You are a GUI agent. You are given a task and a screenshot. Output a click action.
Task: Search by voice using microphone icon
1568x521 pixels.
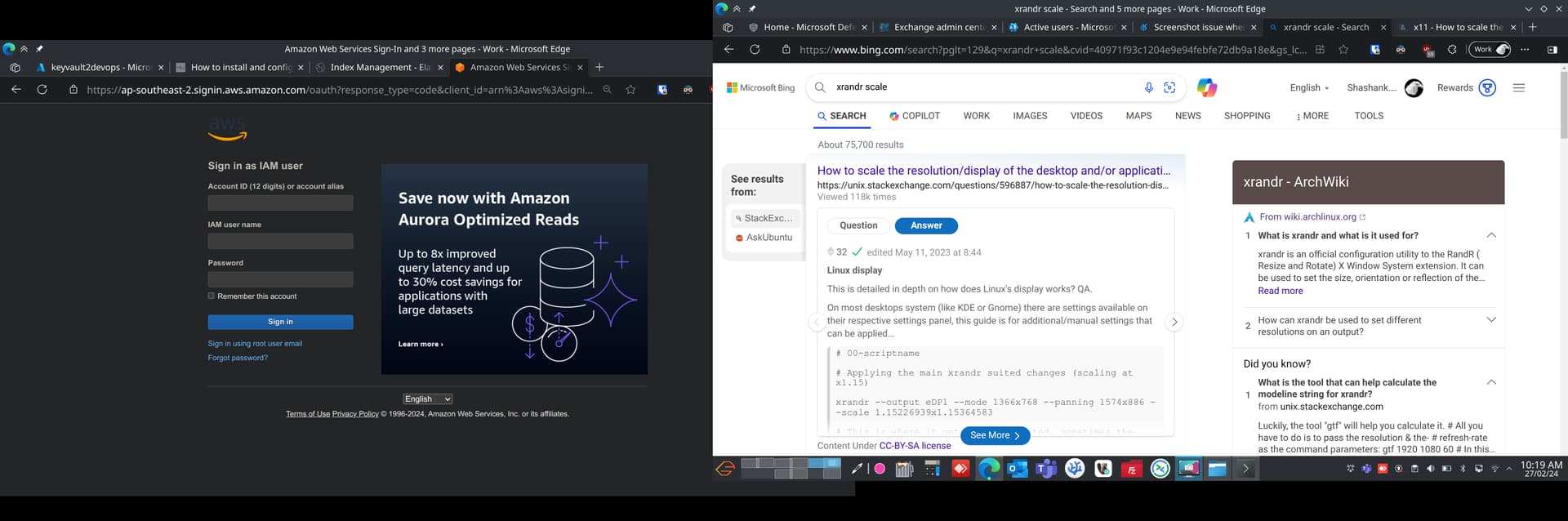1148,87
